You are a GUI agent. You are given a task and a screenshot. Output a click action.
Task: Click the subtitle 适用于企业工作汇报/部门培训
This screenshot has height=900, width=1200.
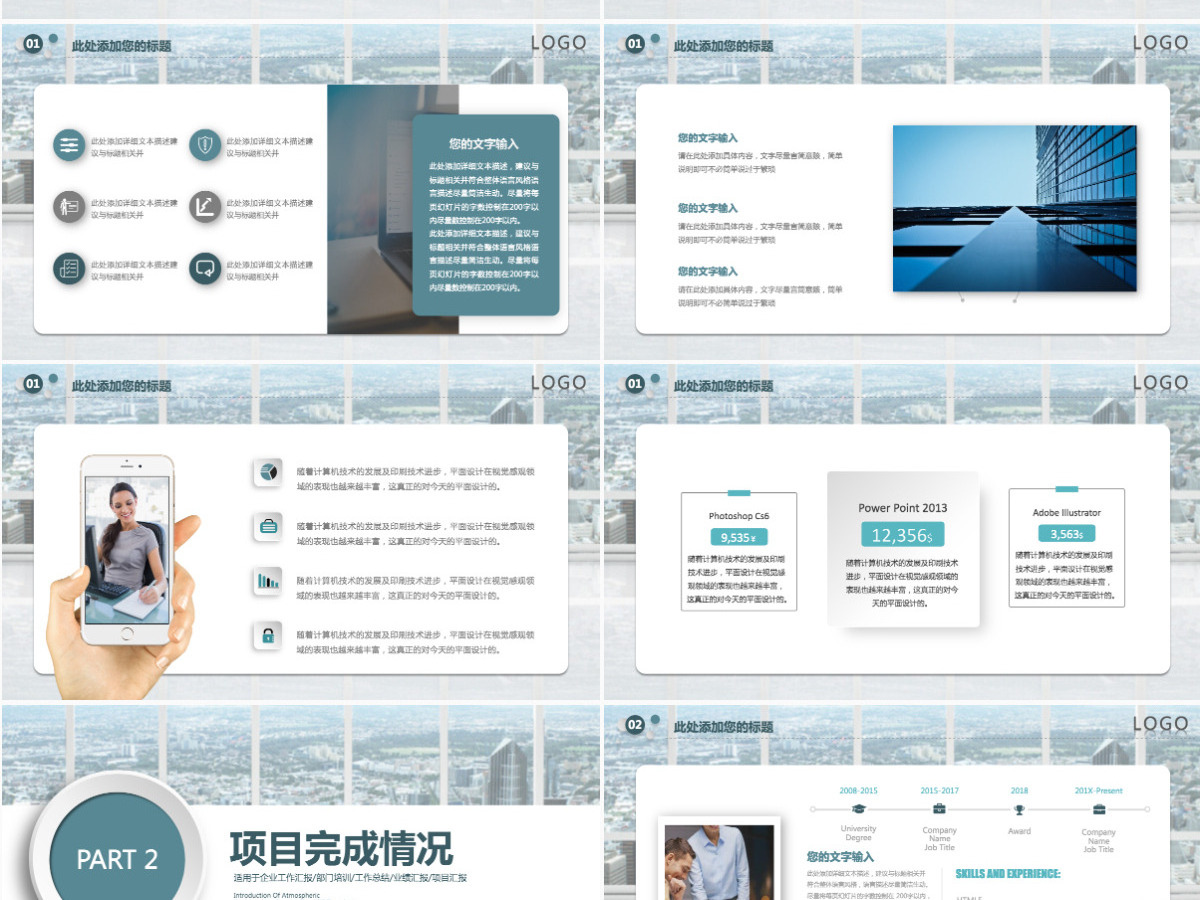[x=350, y=878]
